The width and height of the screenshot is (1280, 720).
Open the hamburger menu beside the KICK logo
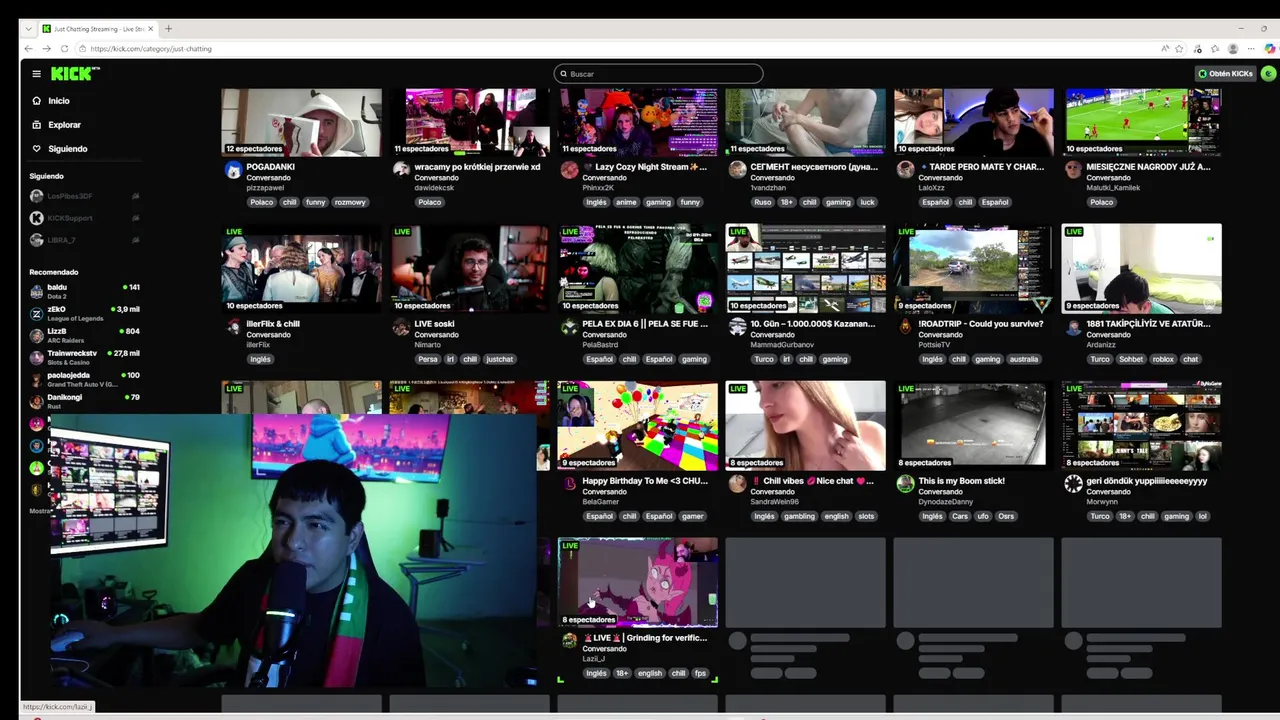[x=36, y=74]
